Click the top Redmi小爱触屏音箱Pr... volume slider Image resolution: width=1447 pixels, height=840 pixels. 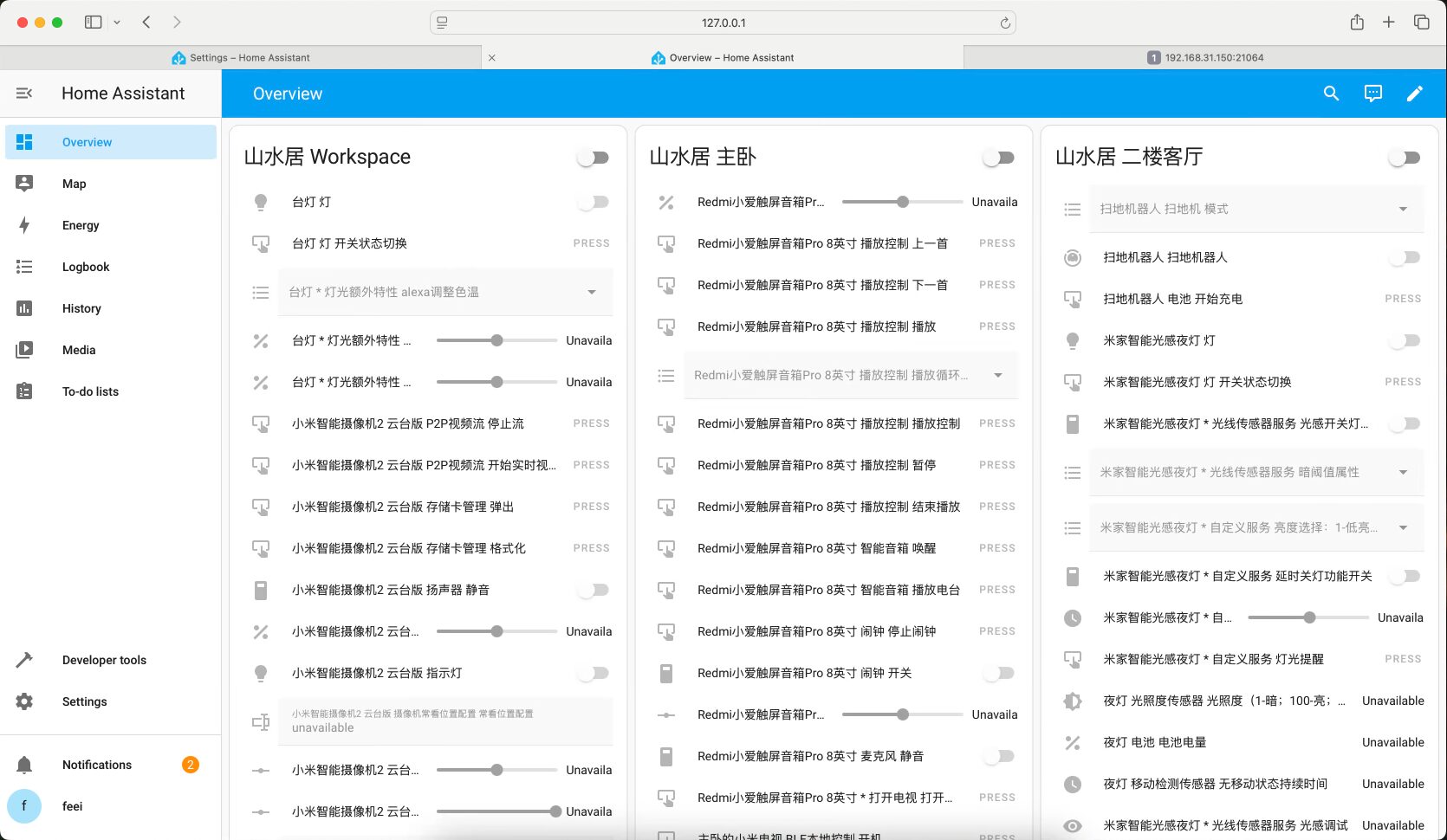tap(902, 202)
